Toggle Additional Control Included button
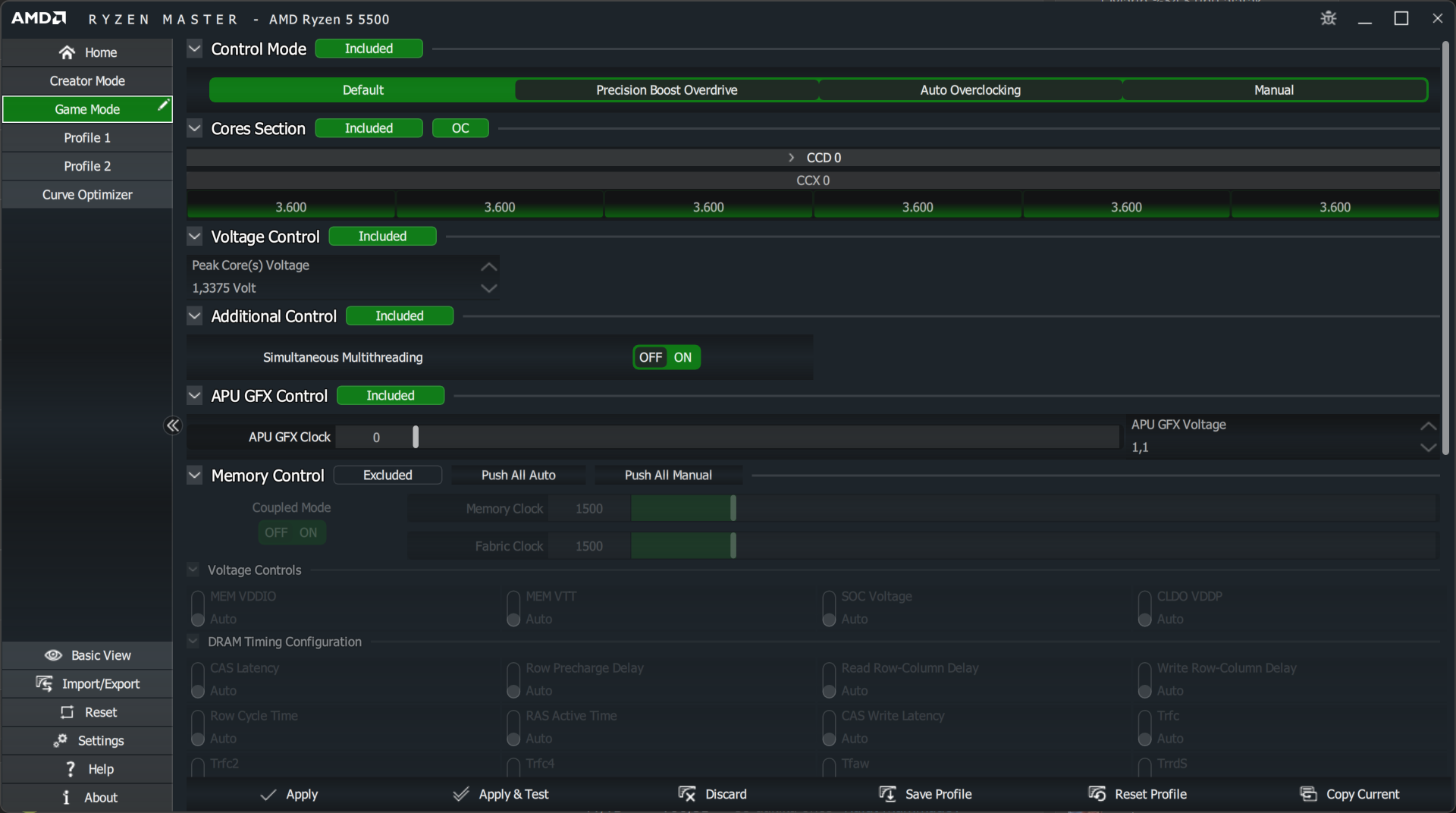1456x813 pixels. [400, 316]
